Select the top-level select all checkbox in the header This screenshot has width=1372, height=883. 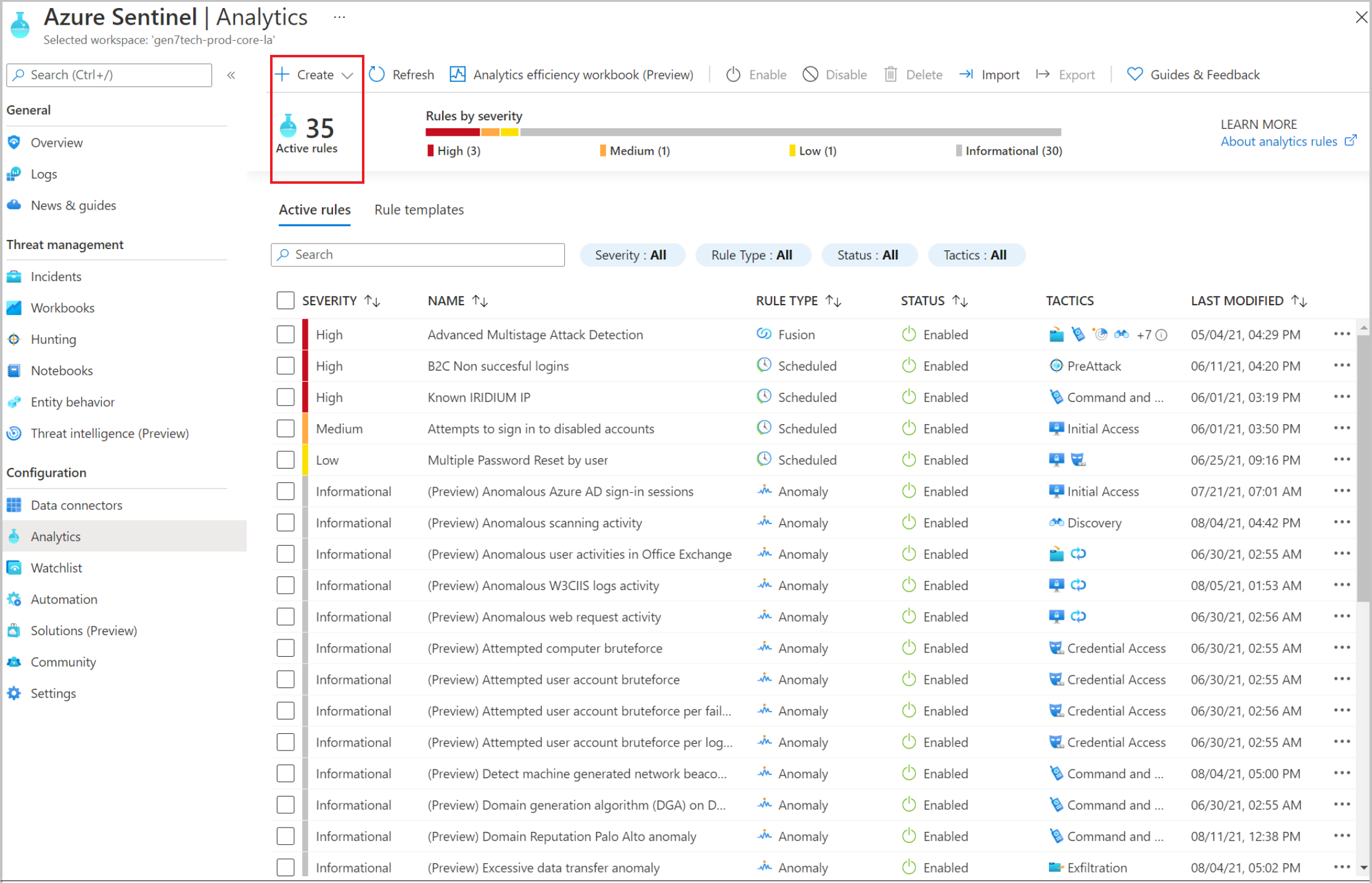pos(284,301)
